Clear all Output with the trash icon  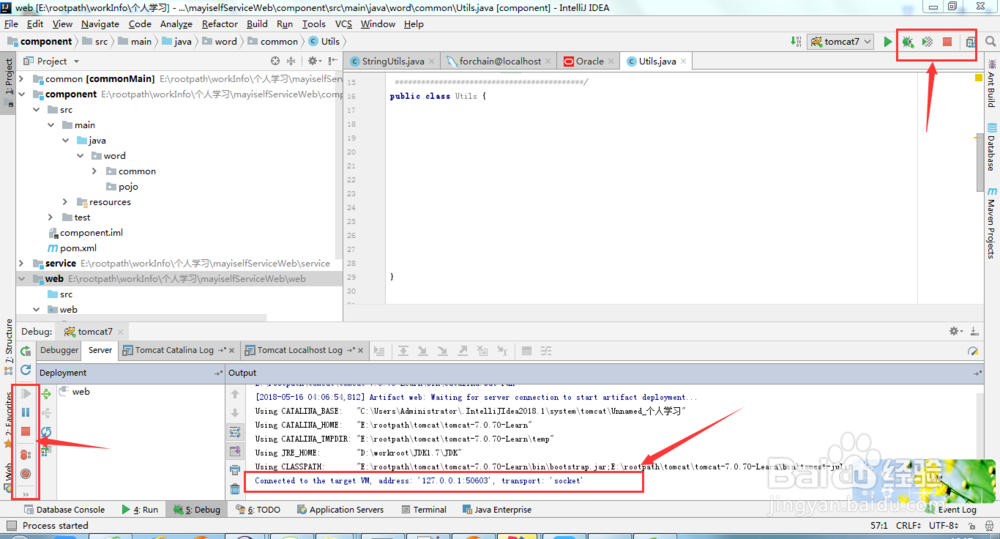coord(235,489)
